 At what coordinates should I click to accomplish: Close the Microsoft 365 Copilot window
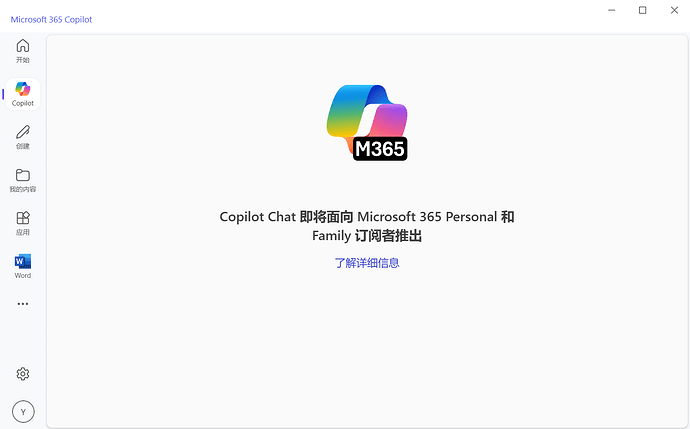coord(674,10)
